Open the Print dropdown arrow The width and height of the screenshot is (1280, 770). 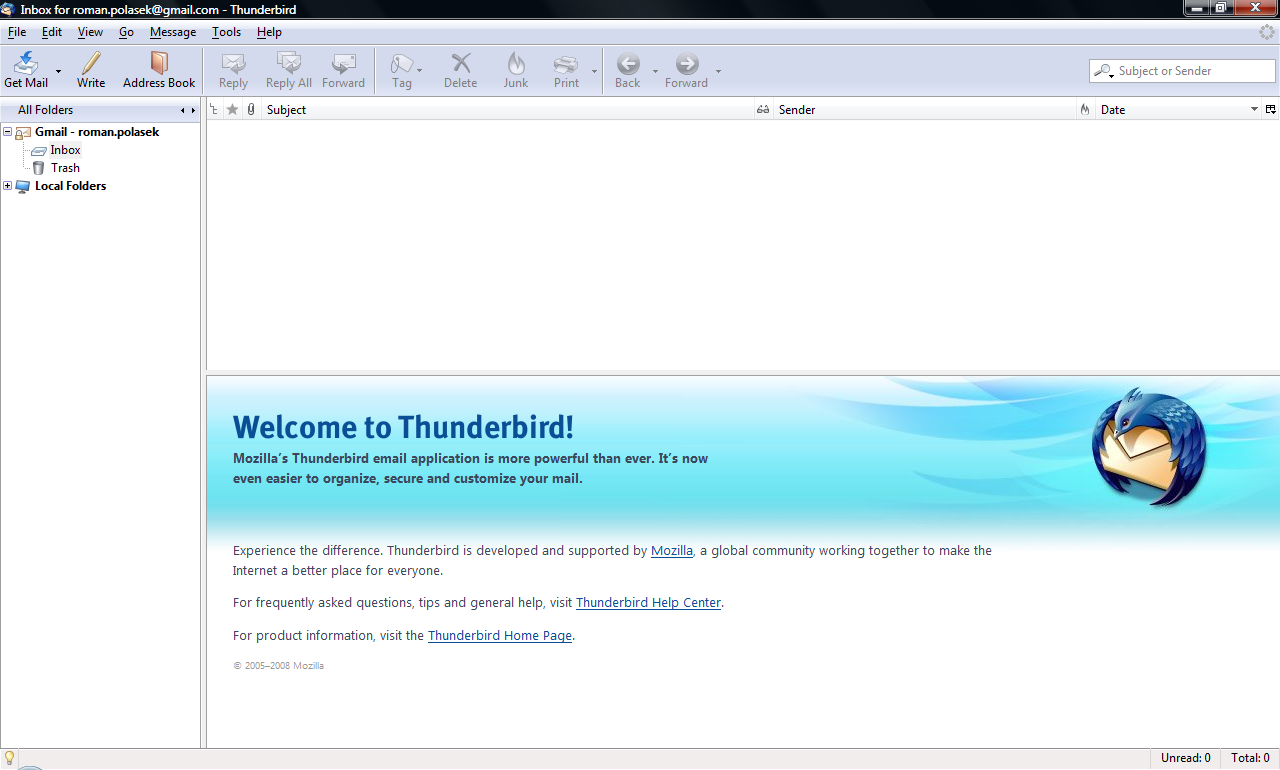(x=594, y=71)
